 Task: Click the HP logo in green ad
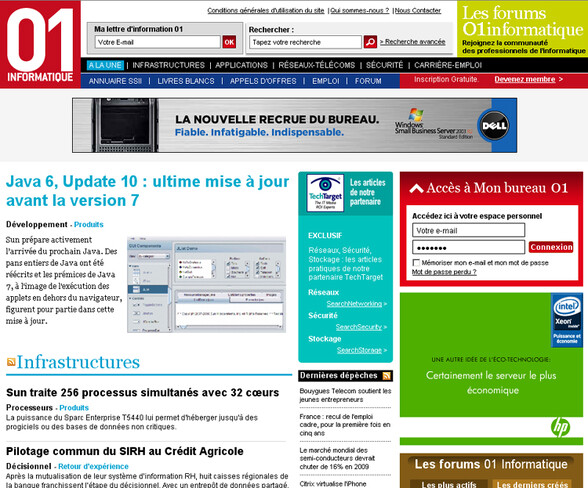point(560,427)
